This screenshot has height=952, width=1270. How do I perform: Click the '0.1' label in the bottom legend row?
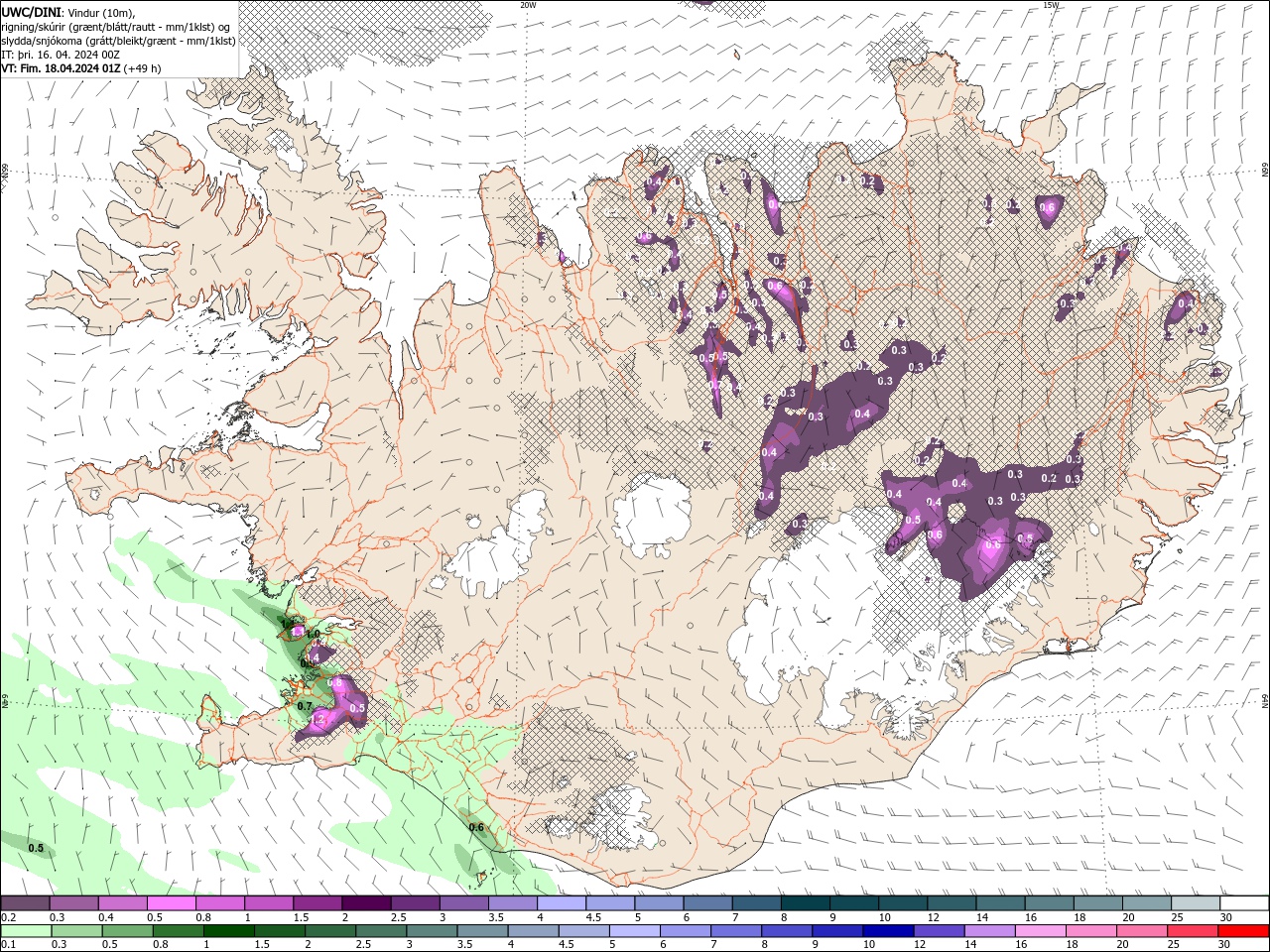click(x=8, y=945)
